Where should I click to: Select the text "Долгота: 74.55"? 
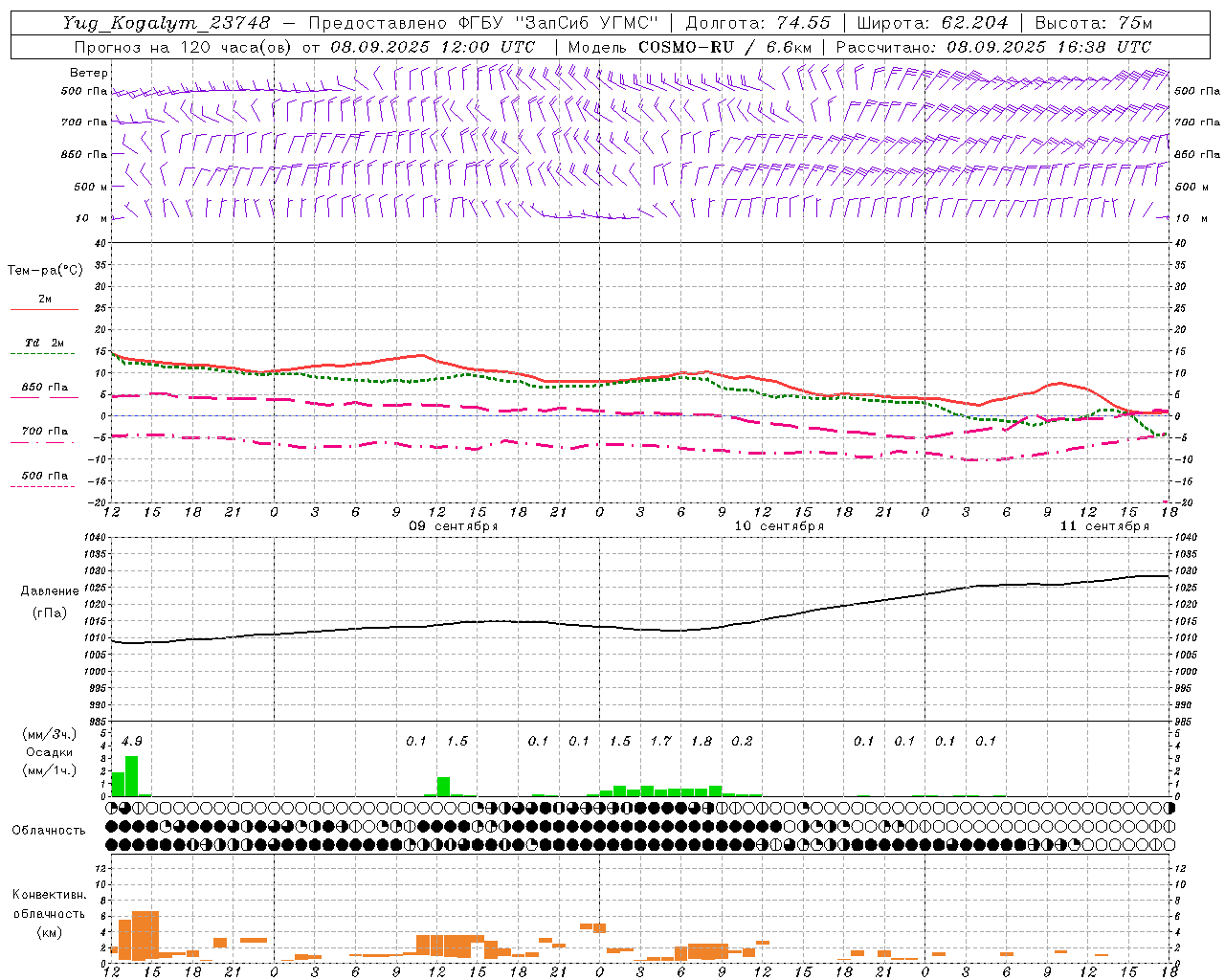pos(758,23)
